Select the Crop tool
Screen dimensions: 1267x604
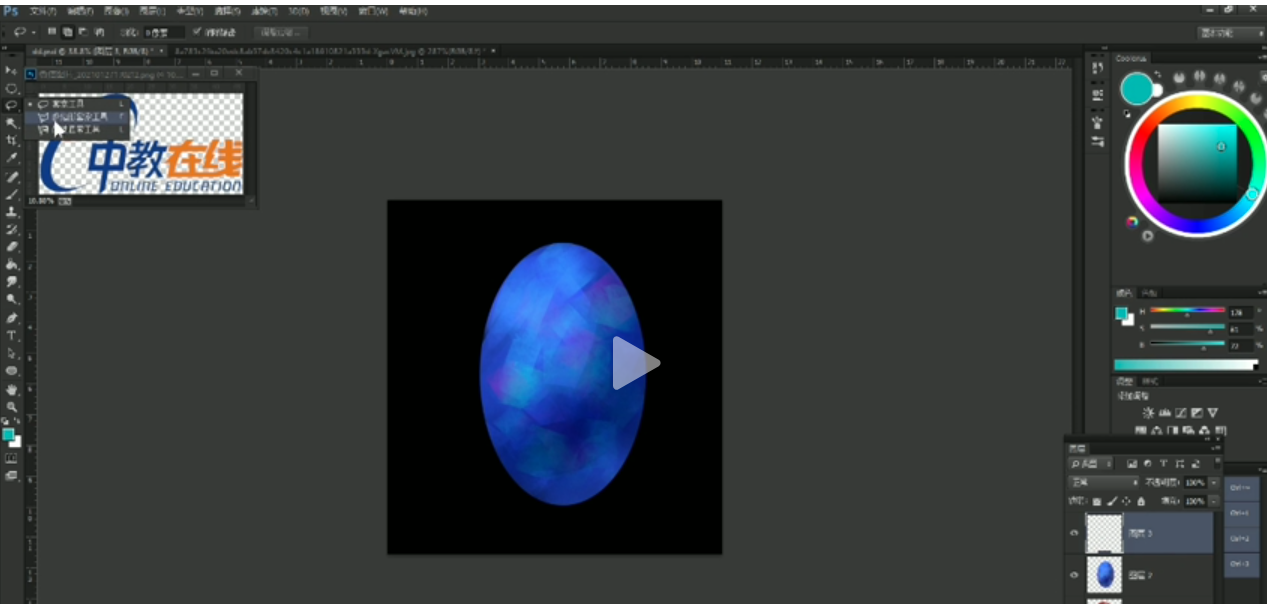(x=12, y=140)
